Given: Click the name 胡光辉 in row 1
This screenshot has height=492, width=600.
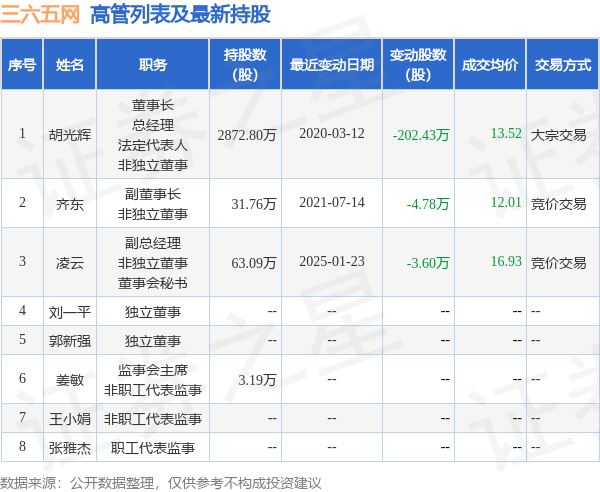Looking at the screenshot, I should tap(70, 135).
